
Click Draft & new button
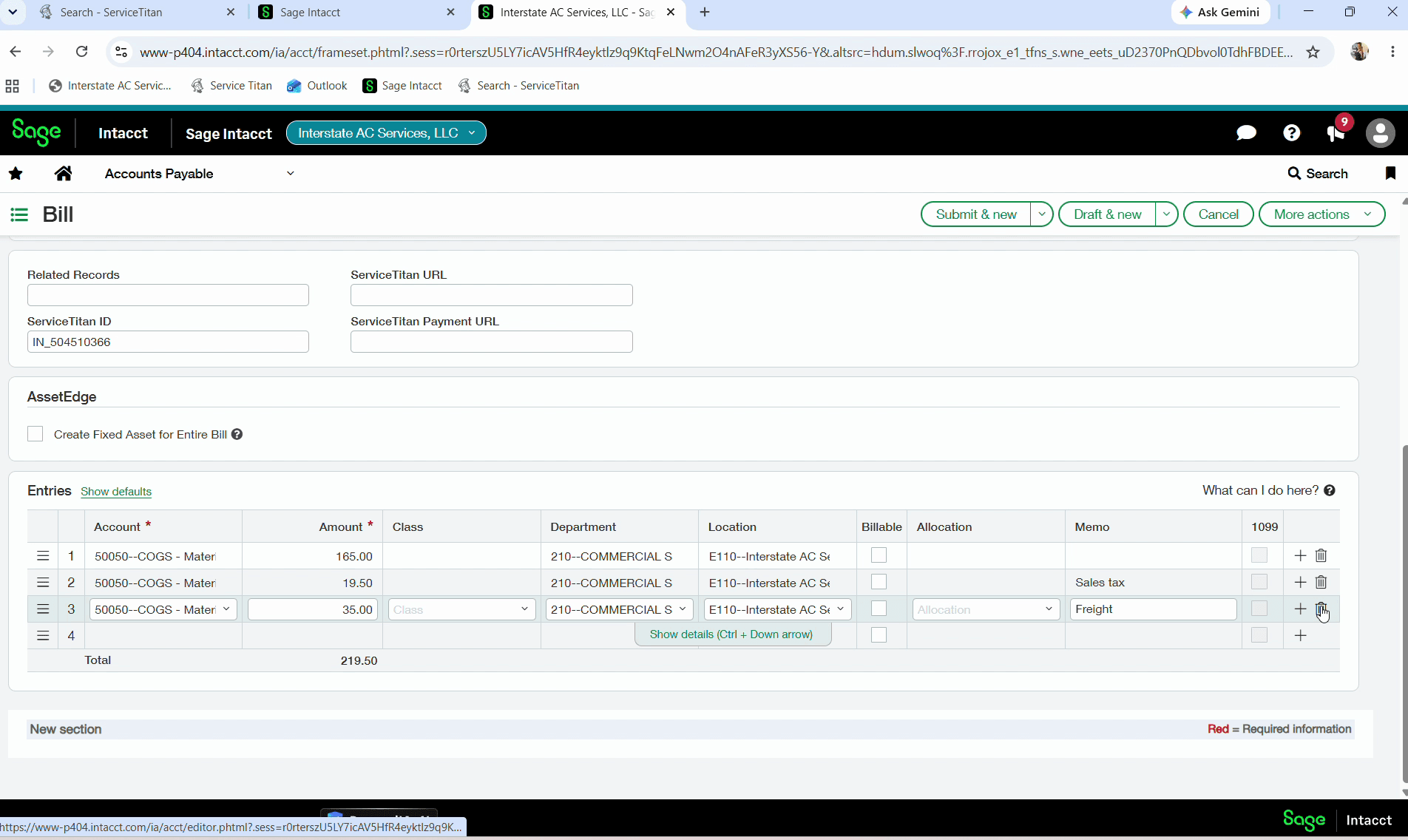1107,214
